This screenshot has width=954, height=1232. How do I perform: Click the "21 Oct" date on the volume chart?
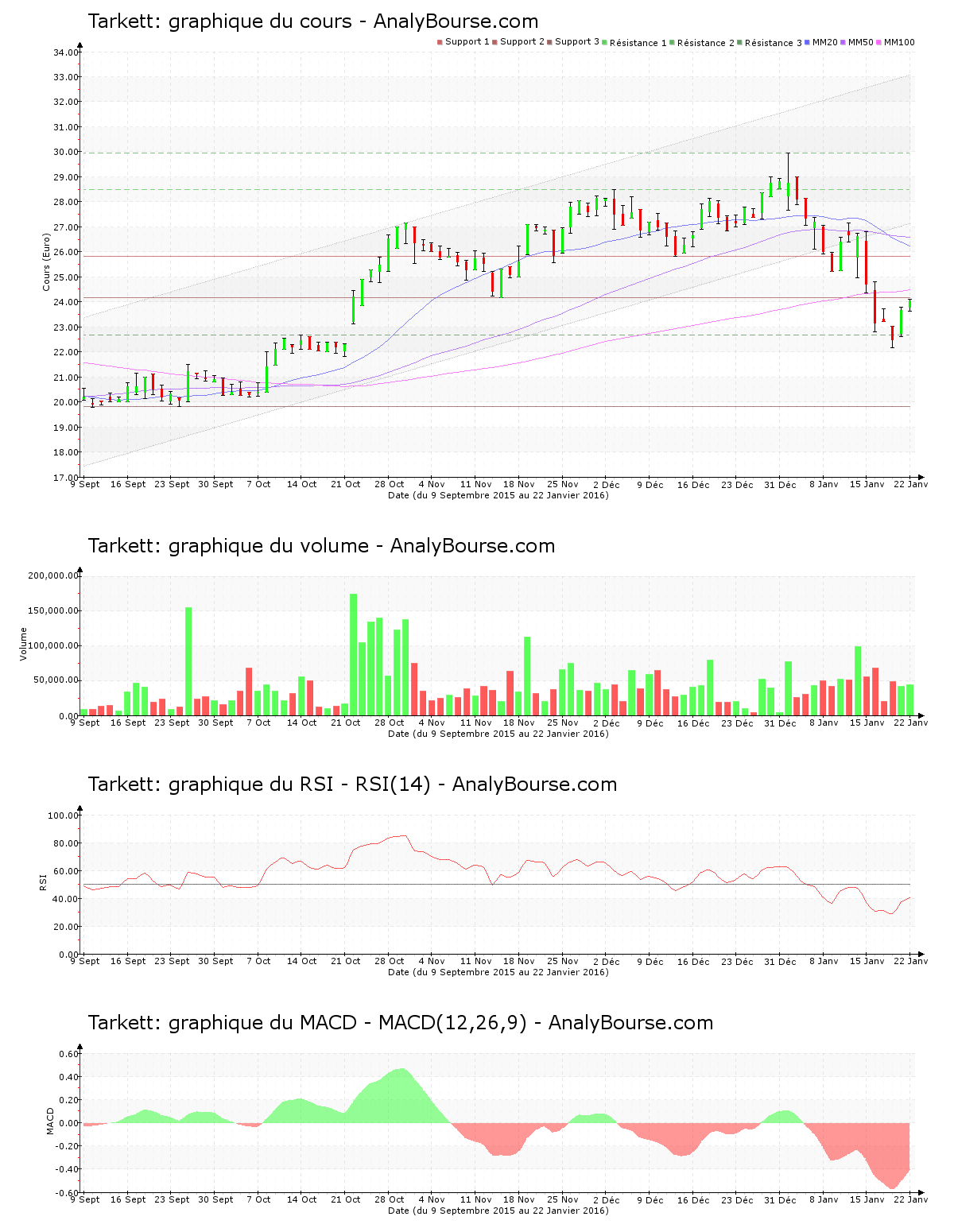coord(346,723)
